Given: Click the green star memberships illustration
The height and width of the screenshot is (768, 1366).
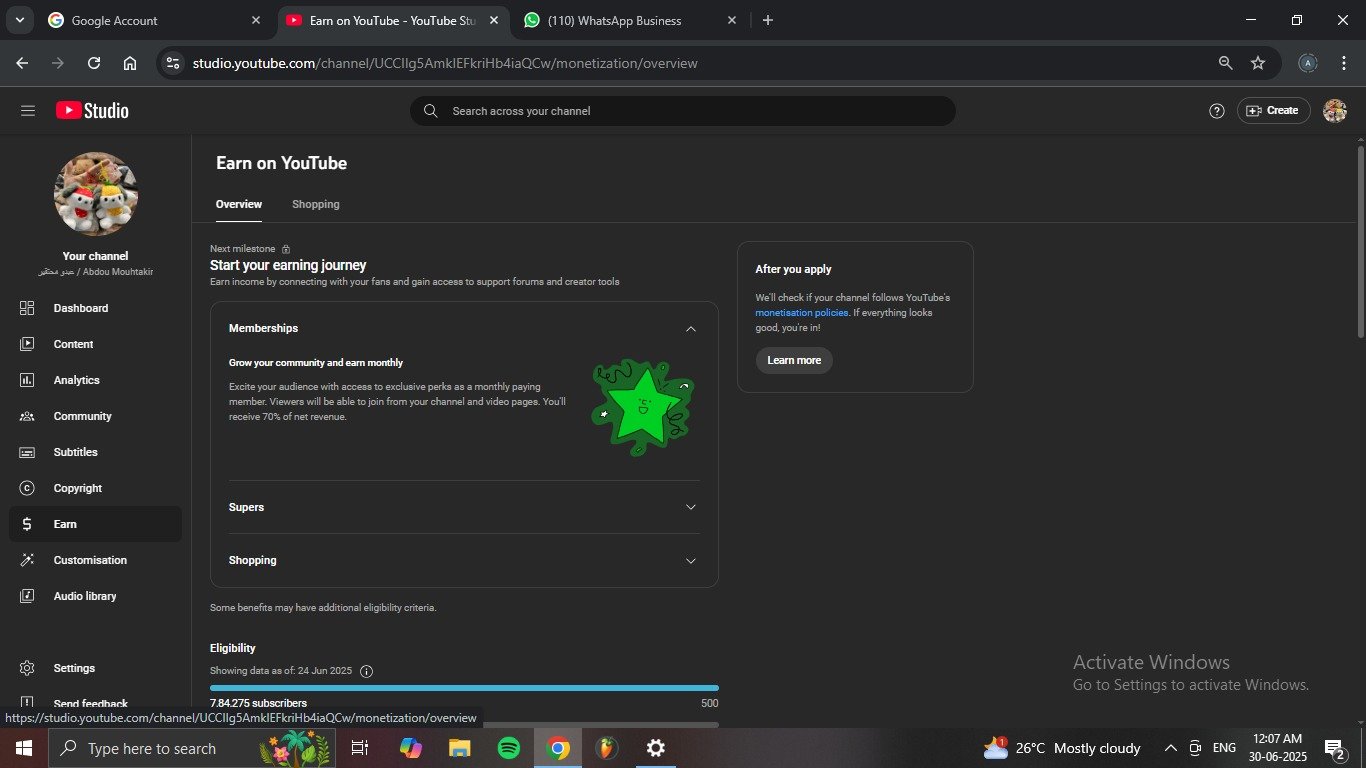Looking at the screenshot, I should coord(642,407).
